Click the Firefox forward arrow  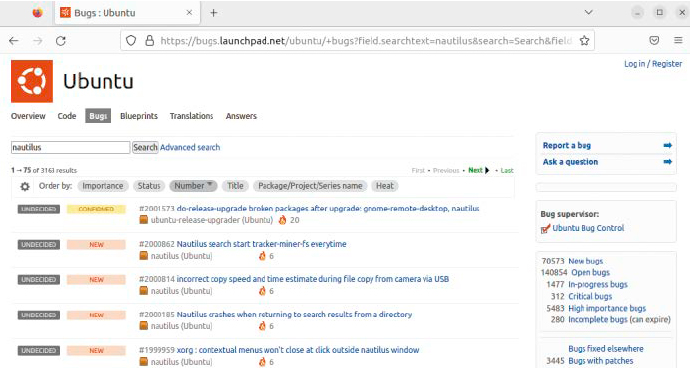point(38,41)
